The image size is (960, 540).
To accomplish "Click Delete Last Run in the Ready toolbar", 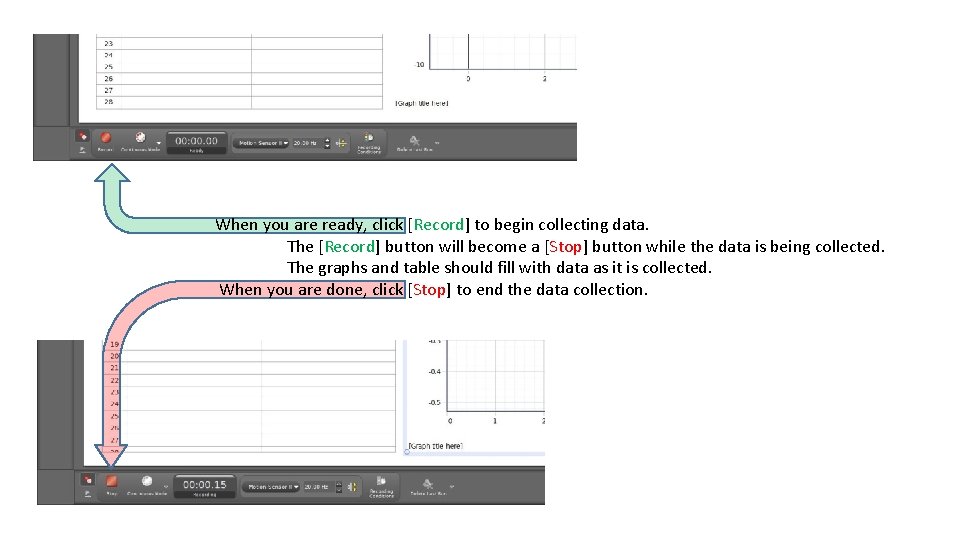I will [x=414, y=143].
